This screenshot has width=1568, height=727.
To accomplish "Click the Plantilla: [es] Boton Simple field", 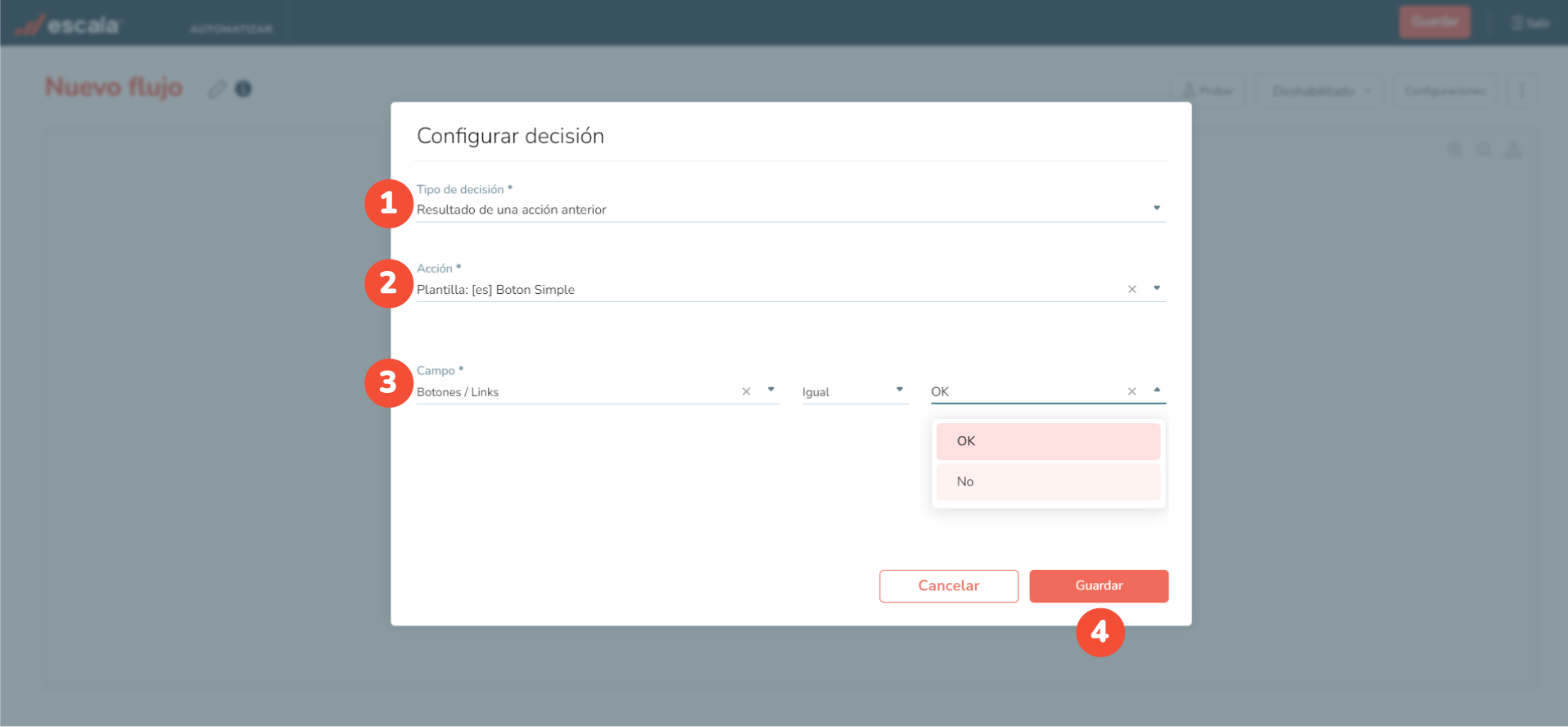I will click(x=791, y=290).
